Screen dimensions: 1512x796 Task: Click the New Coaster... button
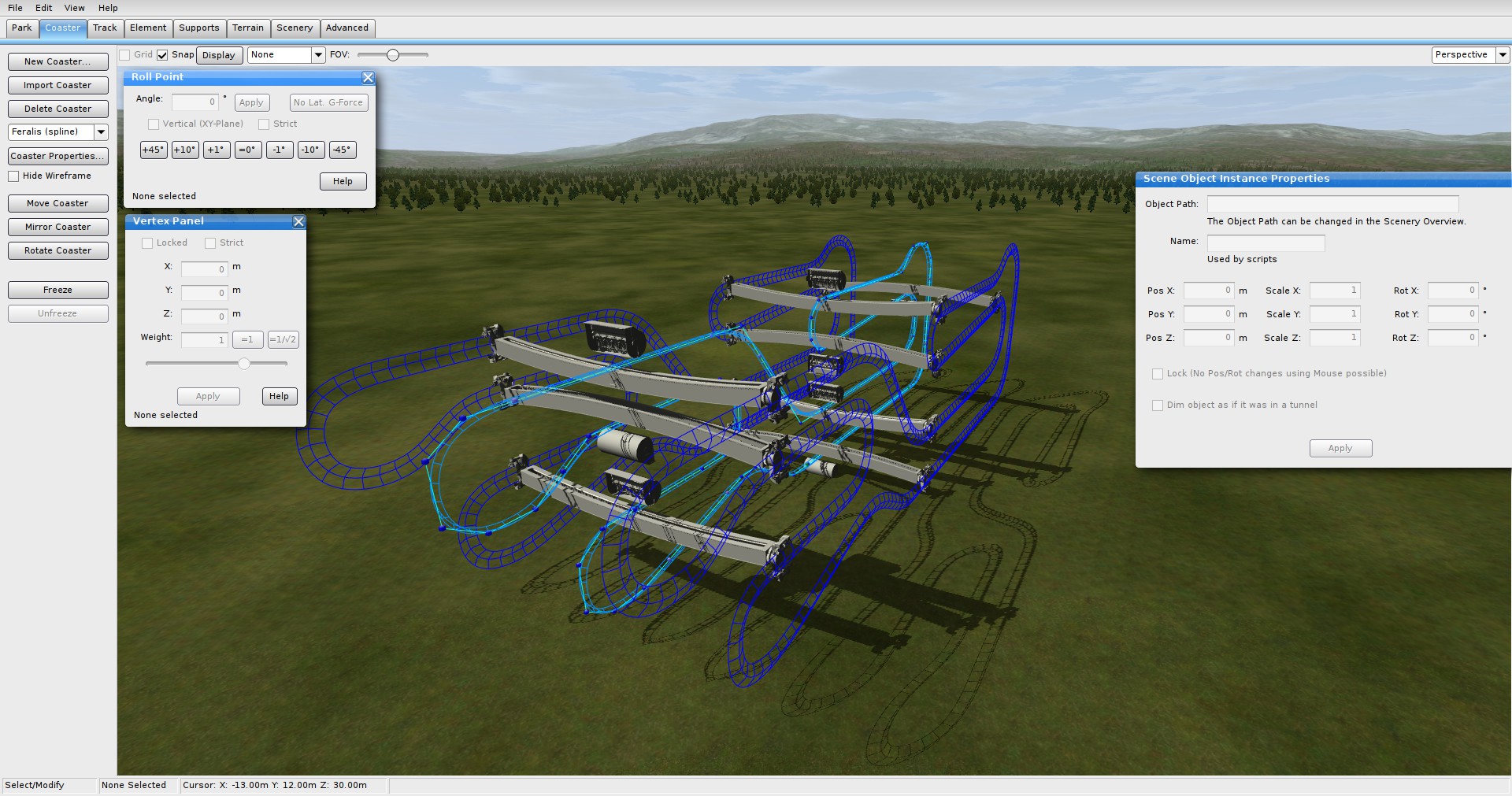click(x=57, y=61)
